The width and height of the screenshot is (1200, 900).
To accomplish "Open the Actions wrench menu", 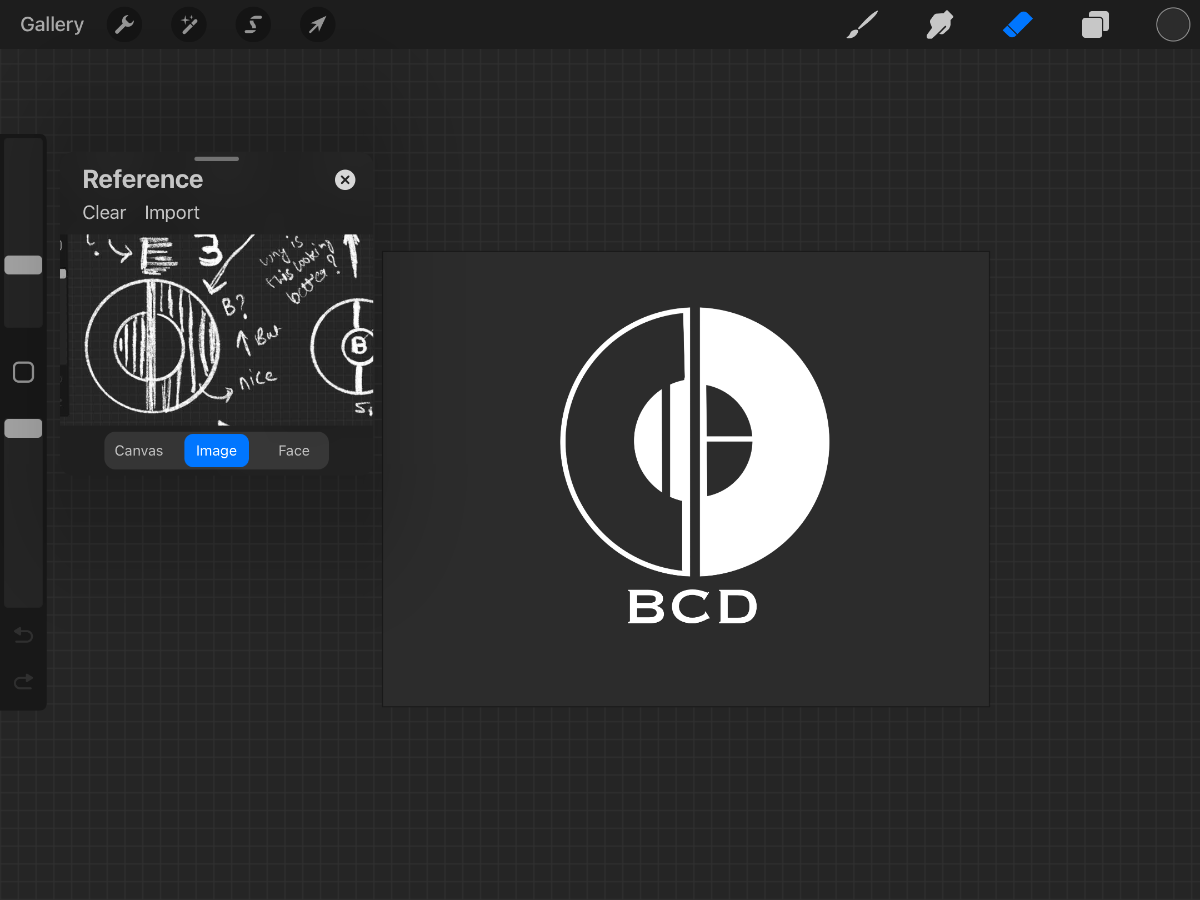I will point(124,25).
